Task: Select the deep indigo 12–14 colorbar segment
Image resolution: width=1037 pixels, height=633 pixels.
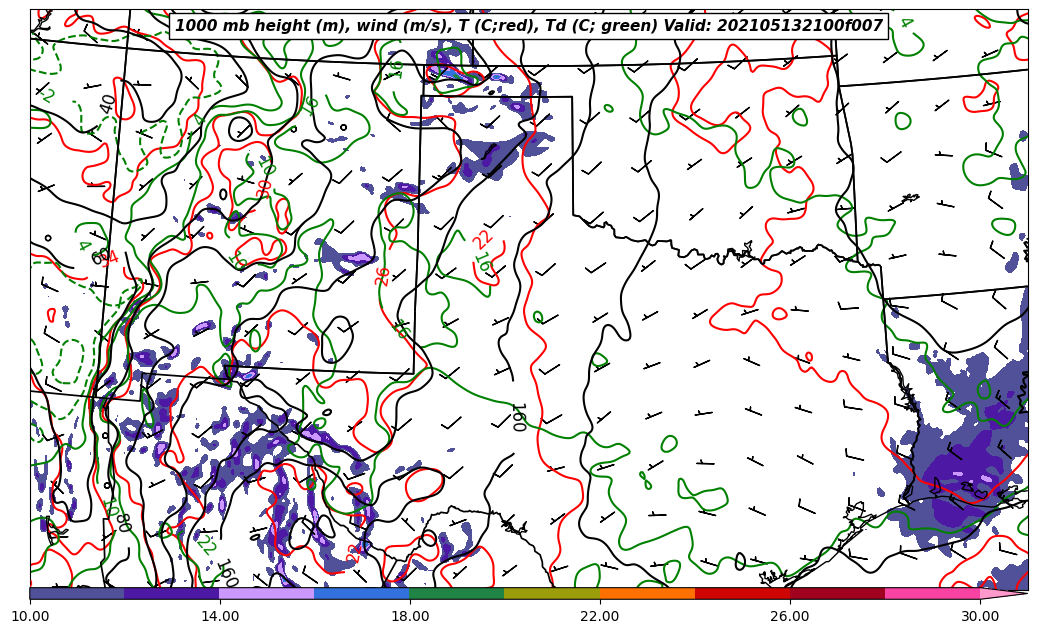Action: click(x=172, y=593)
